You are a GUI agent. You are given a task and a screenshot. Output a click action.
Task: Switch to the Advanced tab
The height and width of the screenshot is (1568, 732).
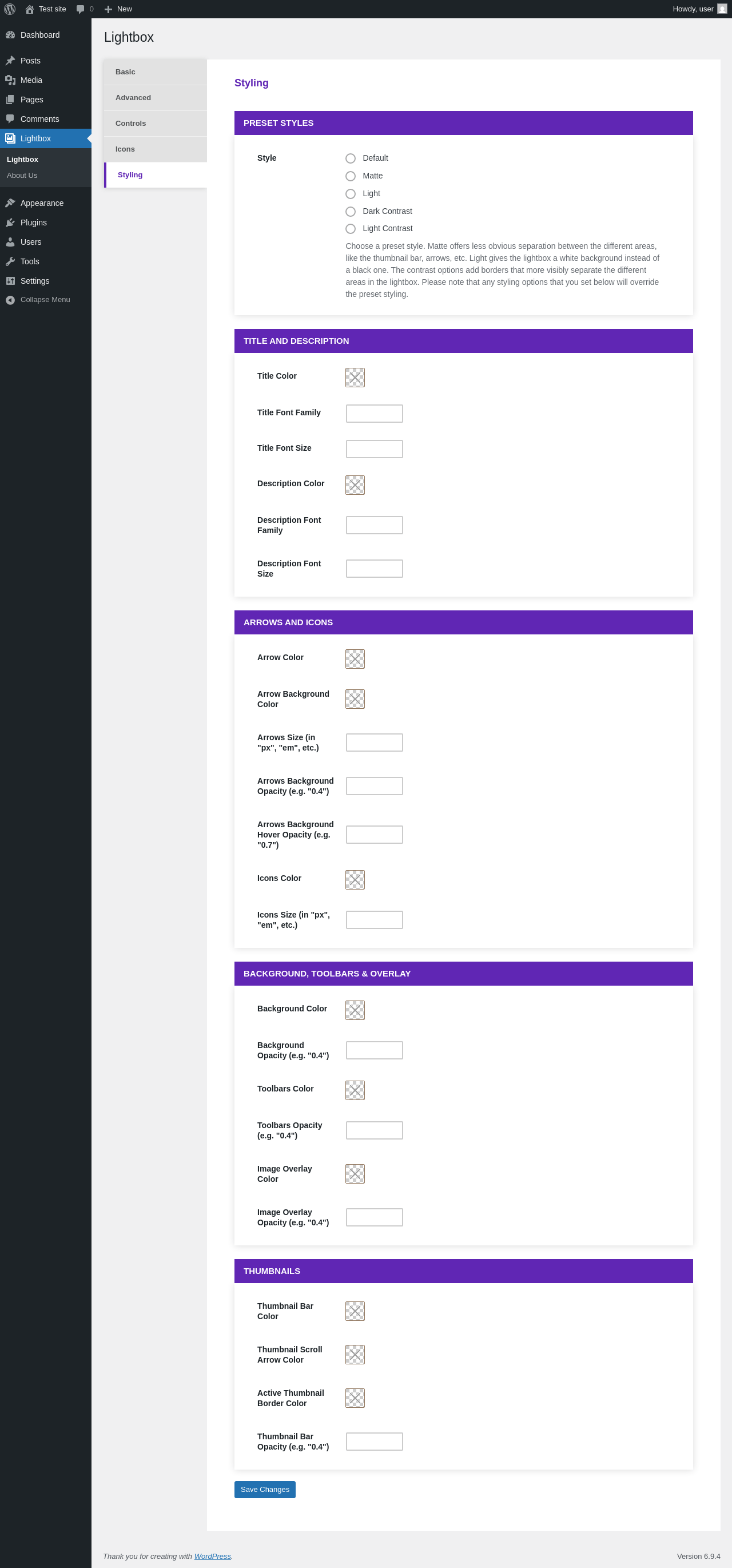155,98
